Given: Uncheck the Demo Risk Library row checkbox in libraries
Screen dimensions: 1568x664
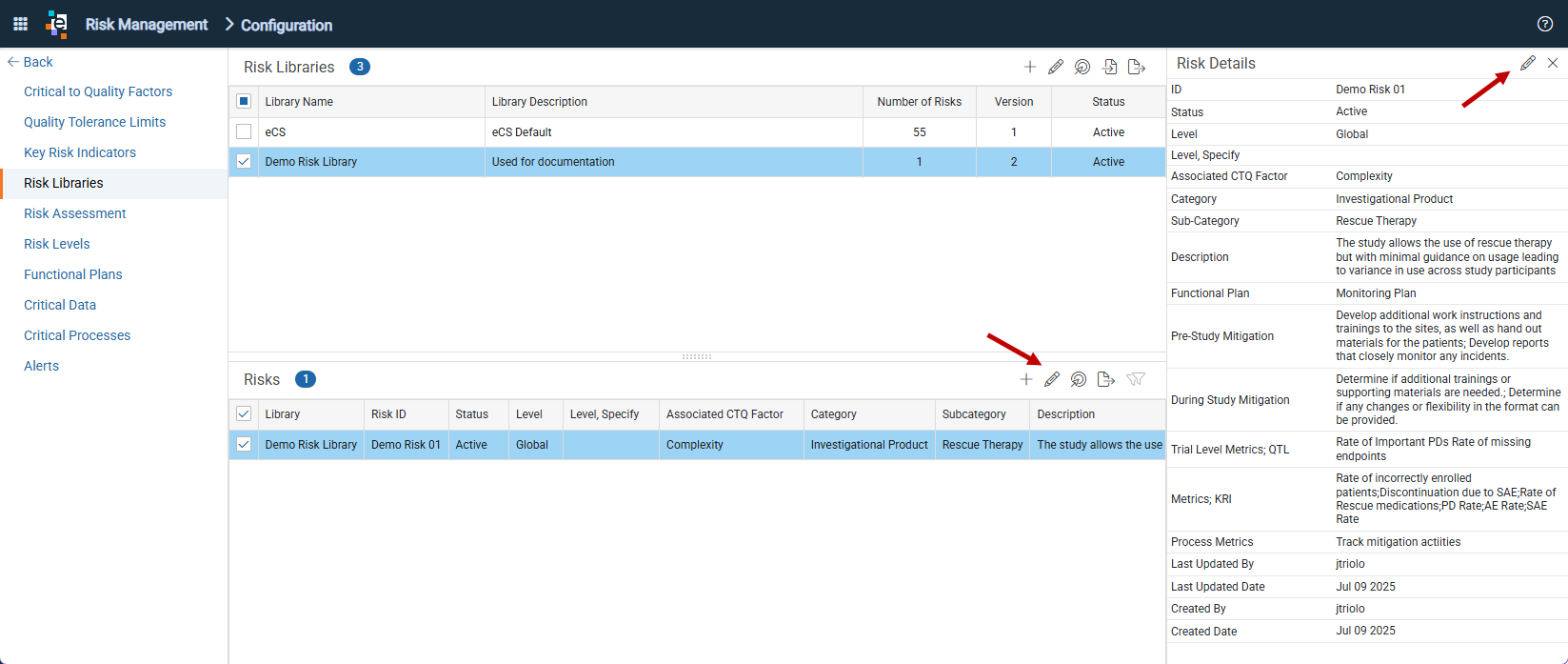Looking at the screenshot, I should point(244,161).
